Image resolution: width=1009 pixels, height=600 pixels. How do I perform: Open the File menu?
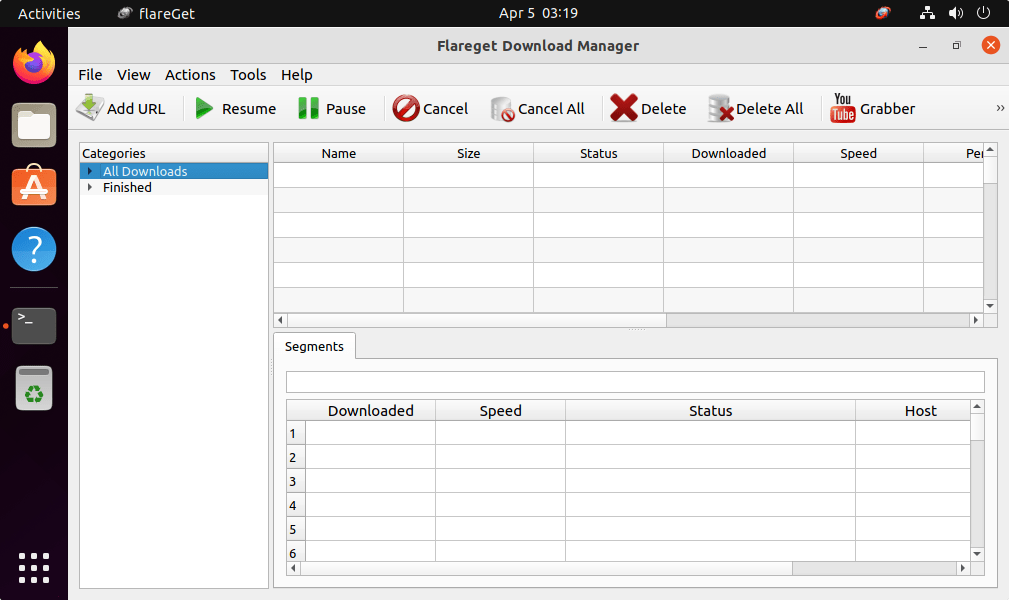pos(90,74)
